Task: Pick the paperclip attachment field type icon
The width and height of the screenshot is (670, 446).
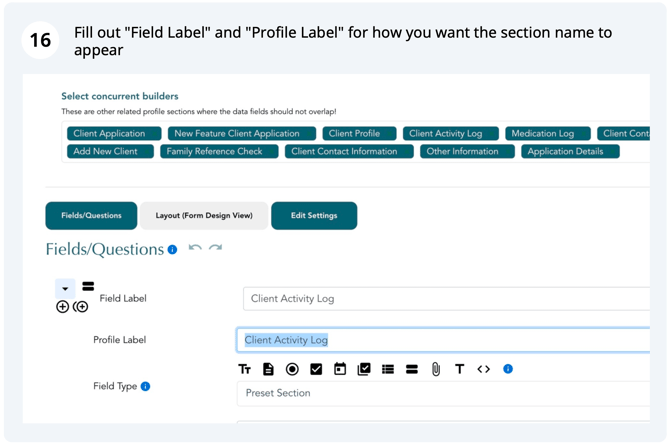Action: (436, 369)
